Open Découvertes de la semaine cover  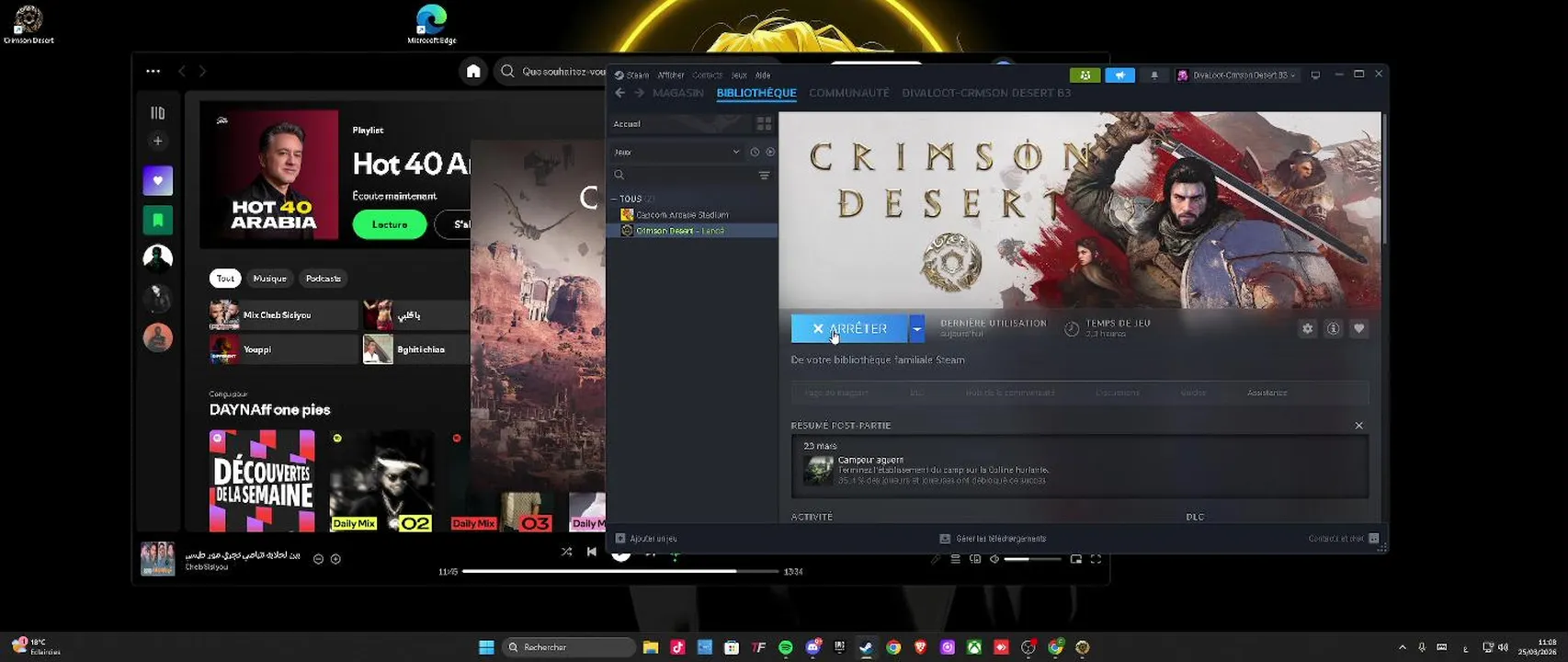tap(262, 481)
